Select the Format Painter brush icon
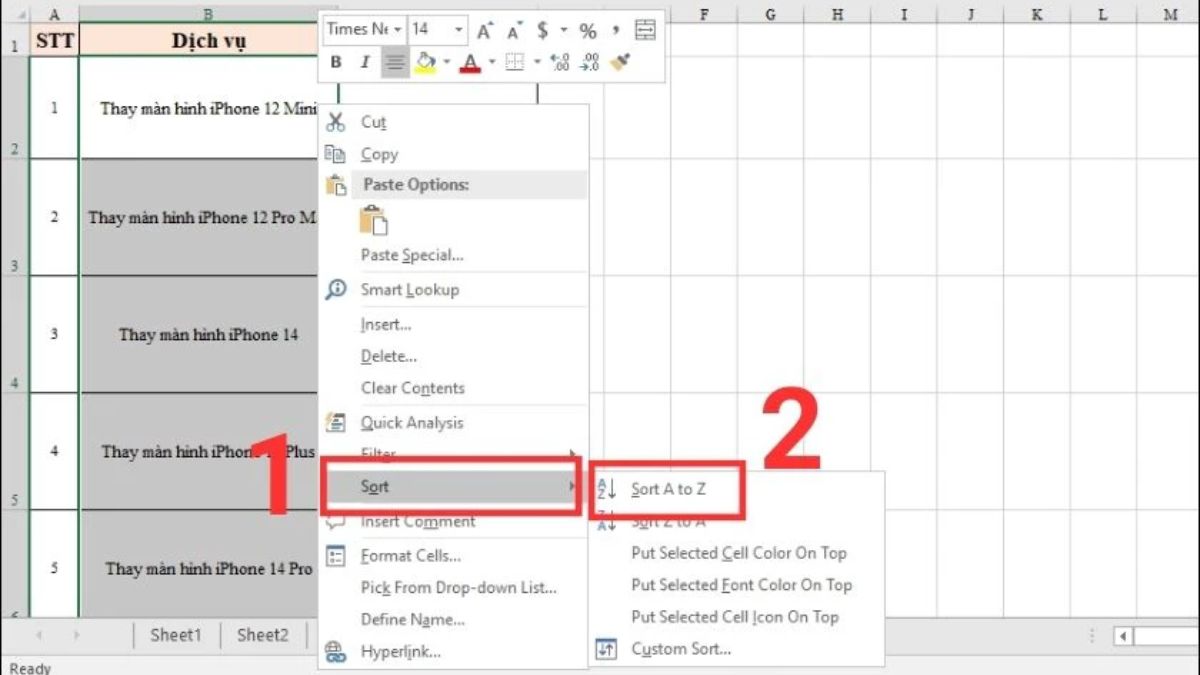The width and height of the screenshot is (1200, 675). pos(622,62)
